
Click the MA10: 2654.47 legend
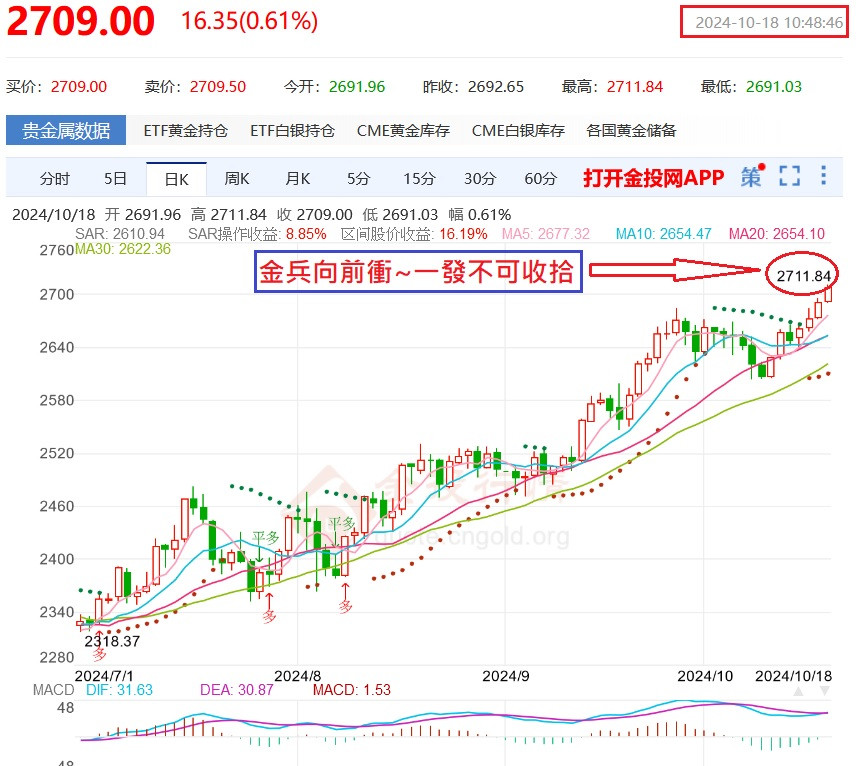[x=663, y=234]
